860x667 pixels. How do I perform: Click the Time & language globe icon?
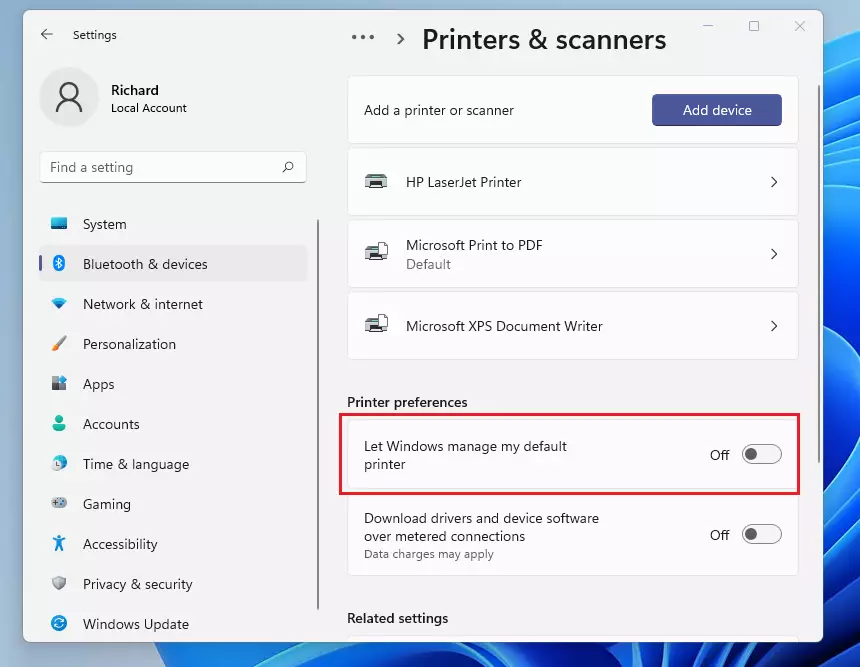coord(59,463)
